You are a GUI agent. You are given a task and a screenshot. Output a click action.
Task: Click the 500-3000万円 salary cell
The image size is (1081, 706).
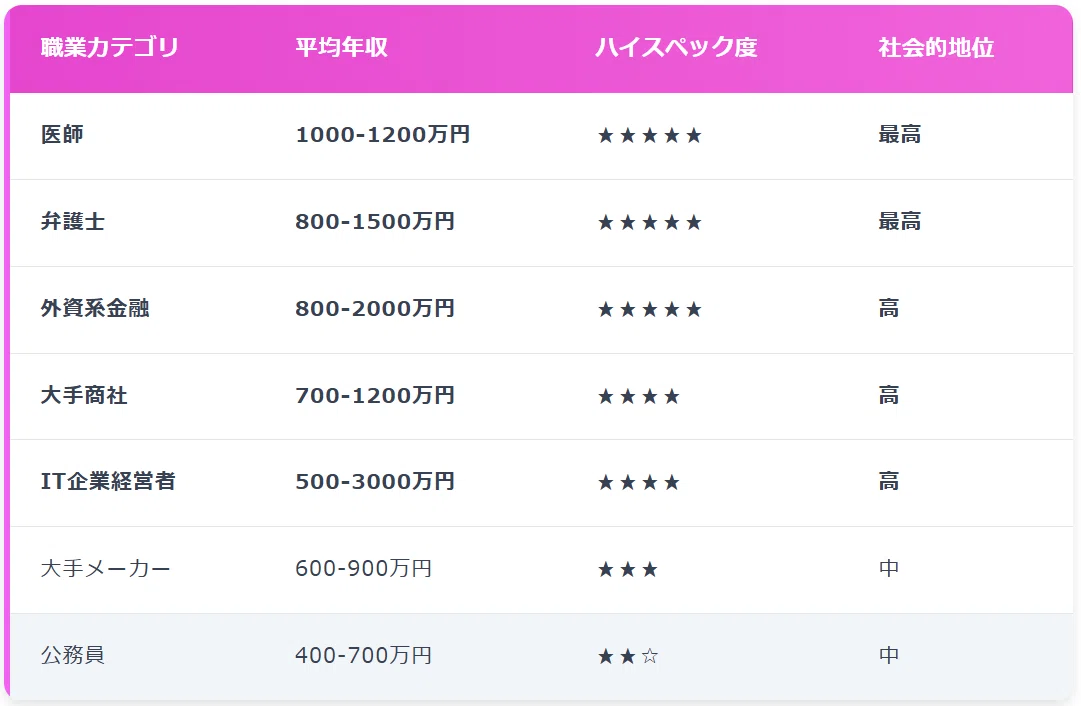tap(375, 481)
